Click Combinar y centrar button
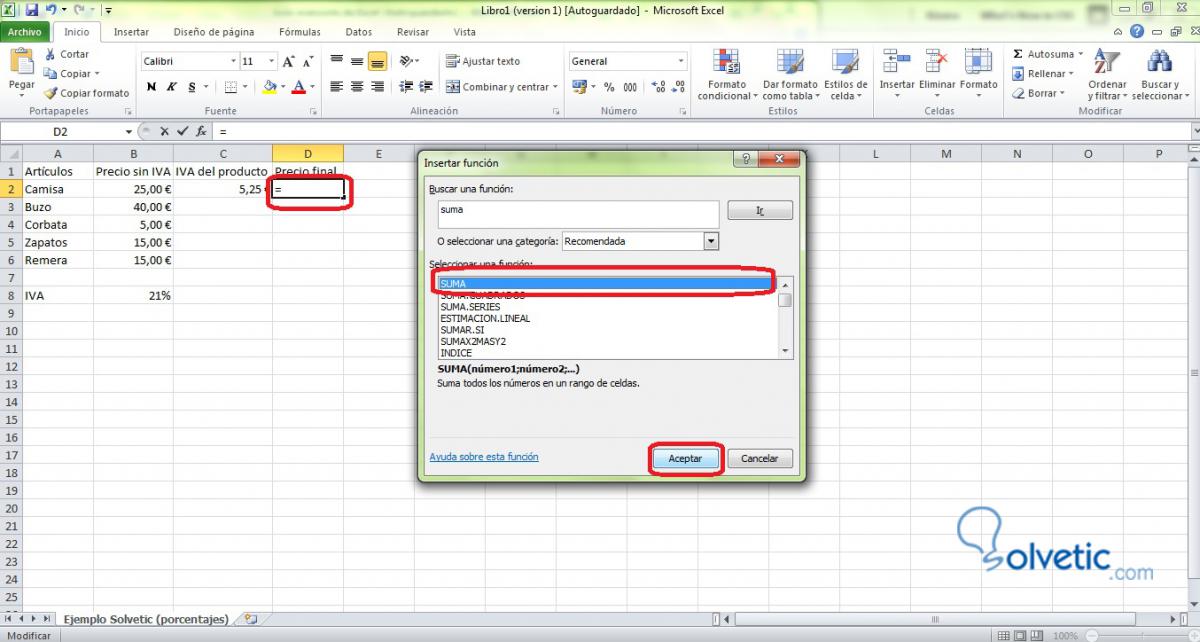 tap(497, 87)
